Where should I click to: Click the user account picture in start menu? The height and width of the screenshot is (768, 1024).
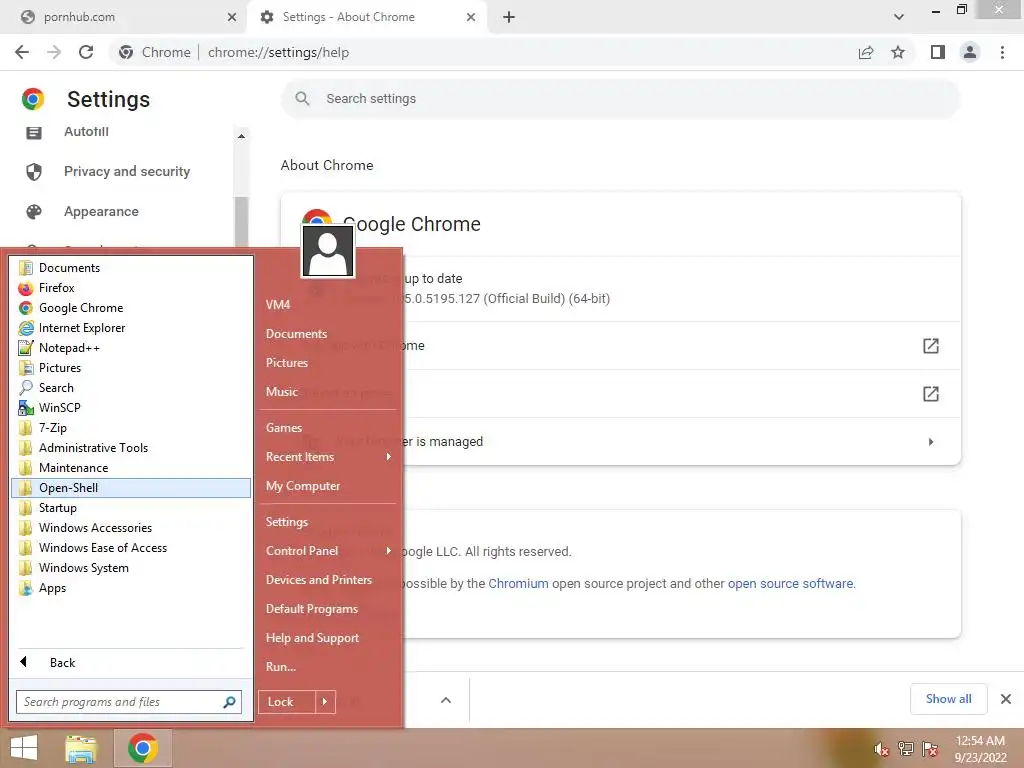tap(327, 251)
